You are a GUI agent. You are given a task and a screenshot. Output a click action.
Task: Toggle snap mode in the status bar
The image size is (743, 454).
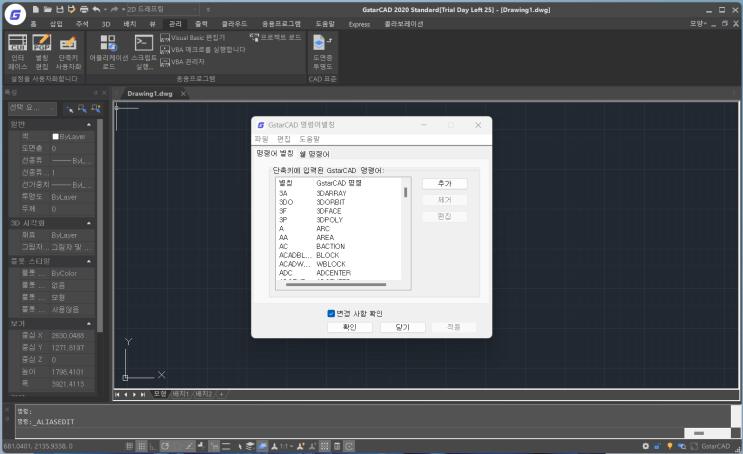129,446
